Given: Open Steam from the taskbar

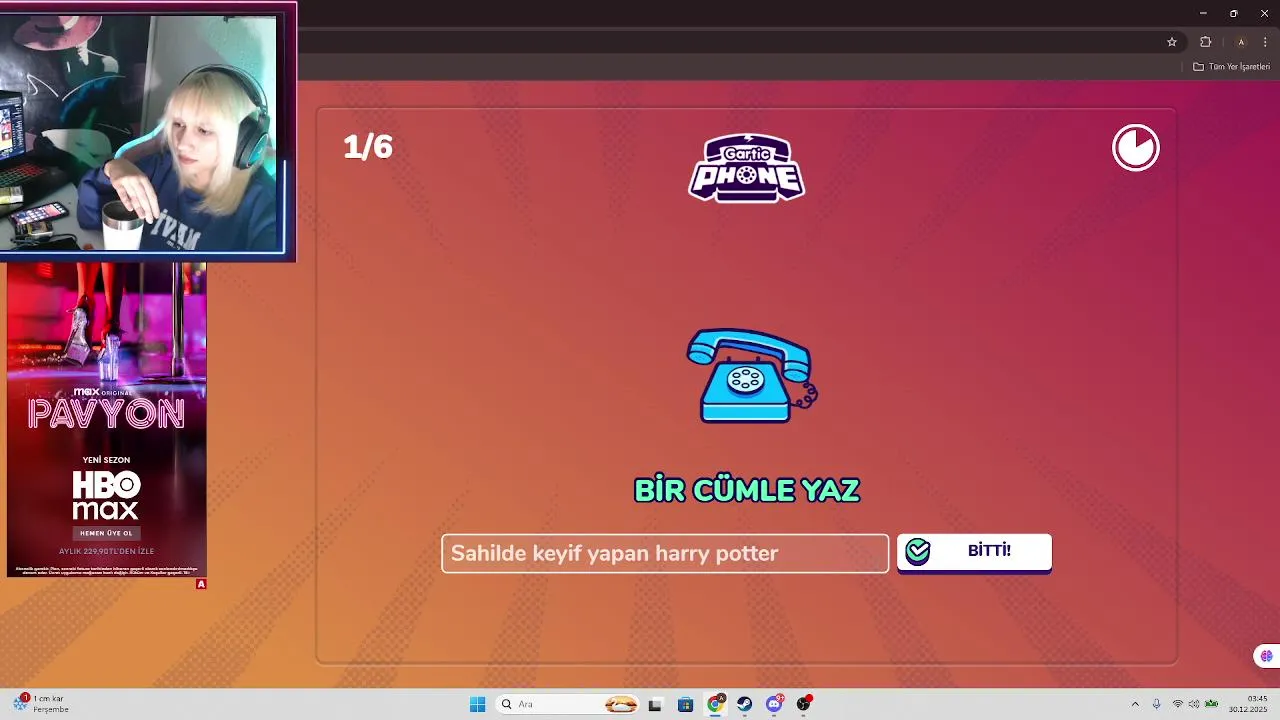Looking at the screenshot, I should (x=745, y=704).
